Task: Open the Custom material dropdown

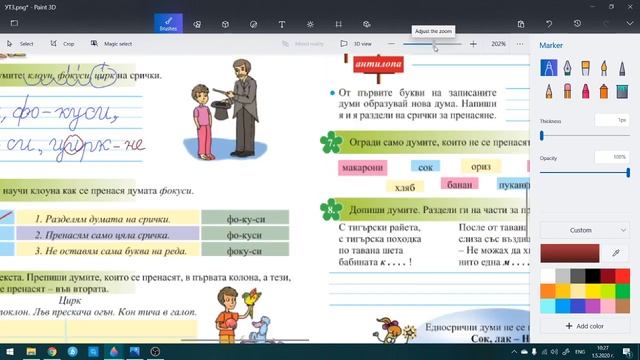Action: click(x=584, y=230)
